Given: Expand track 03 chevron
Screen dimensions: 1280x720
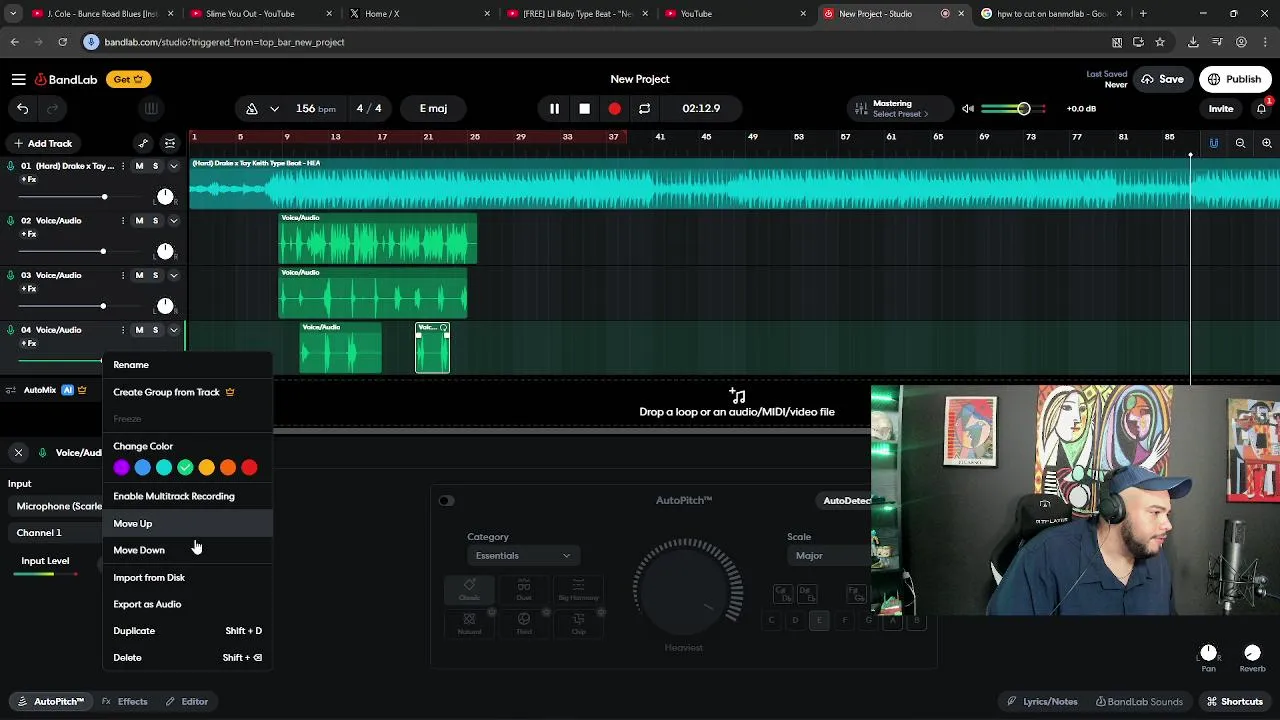Looking at the screenshot, I should 173,275.
